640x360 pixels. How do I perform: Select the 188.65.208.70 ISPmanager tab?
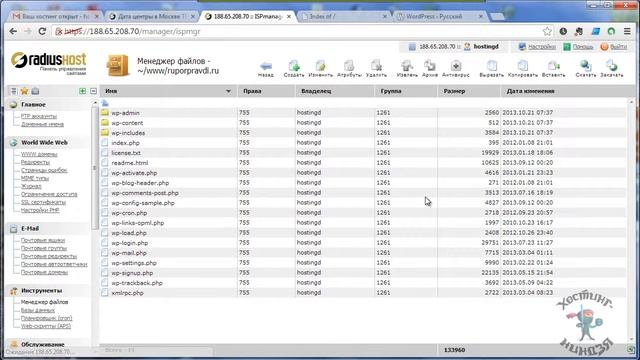pyautogui.click(x=247, y=16)
